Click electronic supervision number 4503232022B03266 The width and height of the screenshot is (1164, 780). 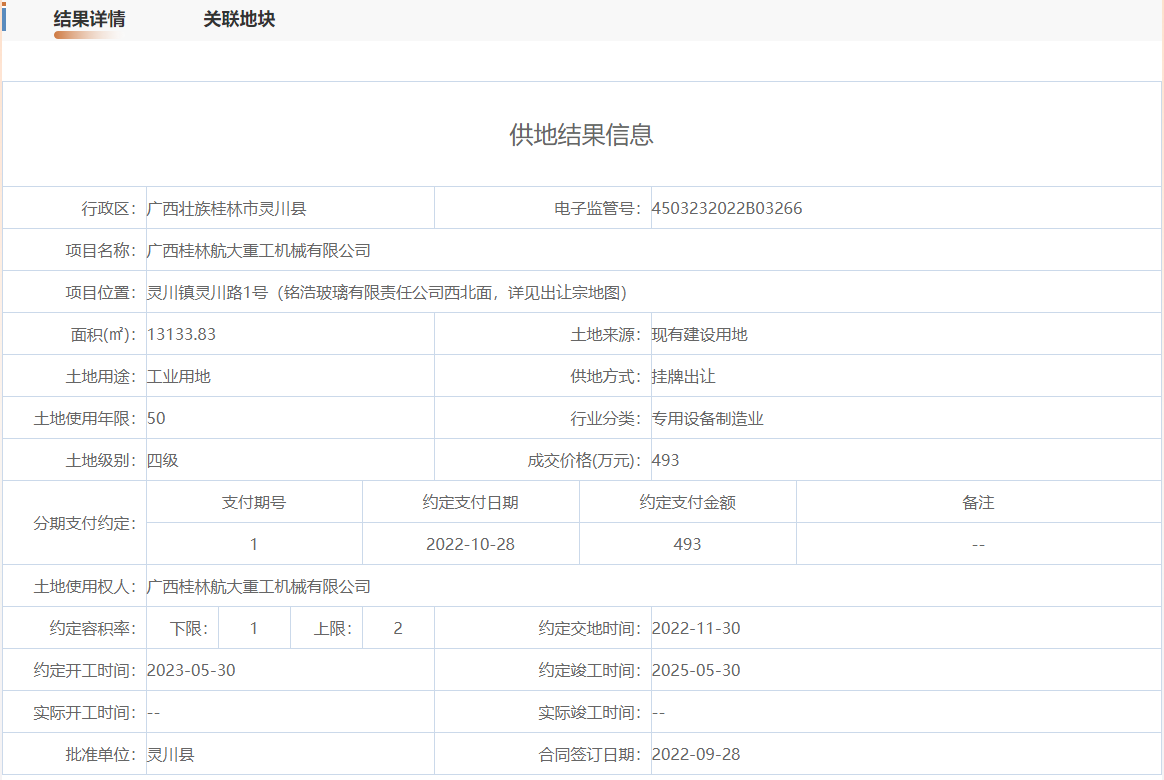(726, 209)
